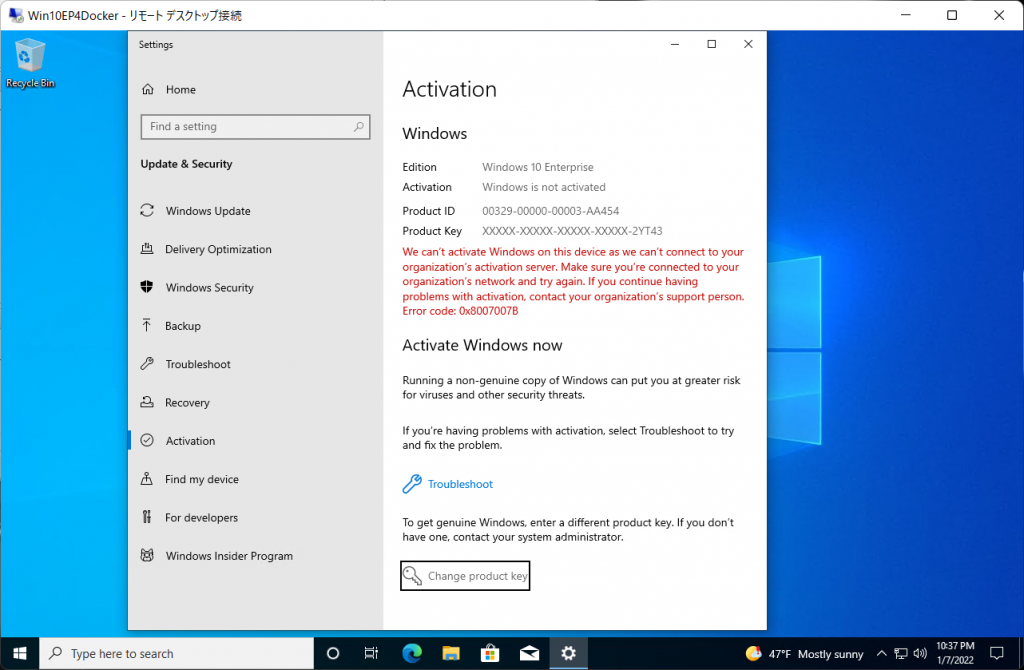Image resolution: width=1024 pixels, height=670 pixels.
Task: Open Cortana from the taskbar
Action: (333, 653)
